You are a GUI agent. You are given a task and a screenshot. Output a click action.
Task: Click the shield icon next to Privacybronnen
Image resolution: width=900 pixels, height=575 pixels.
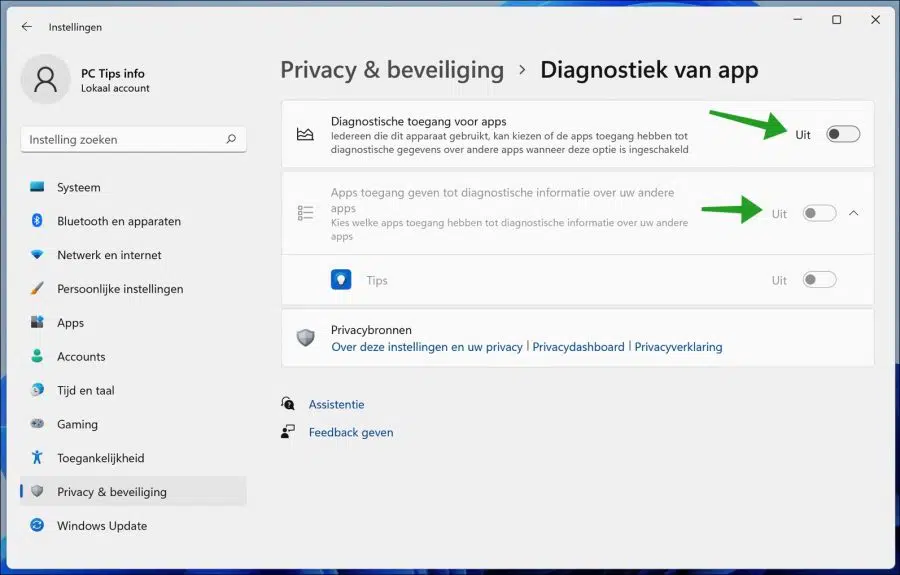(x=305, y=337)
